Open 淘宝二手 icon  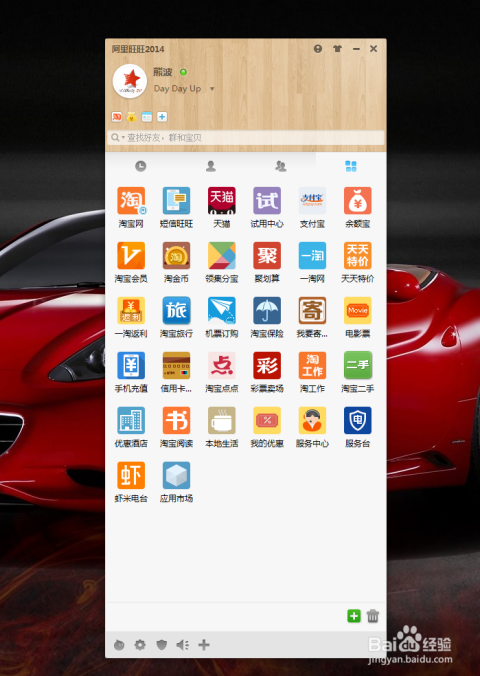(358, 366)
